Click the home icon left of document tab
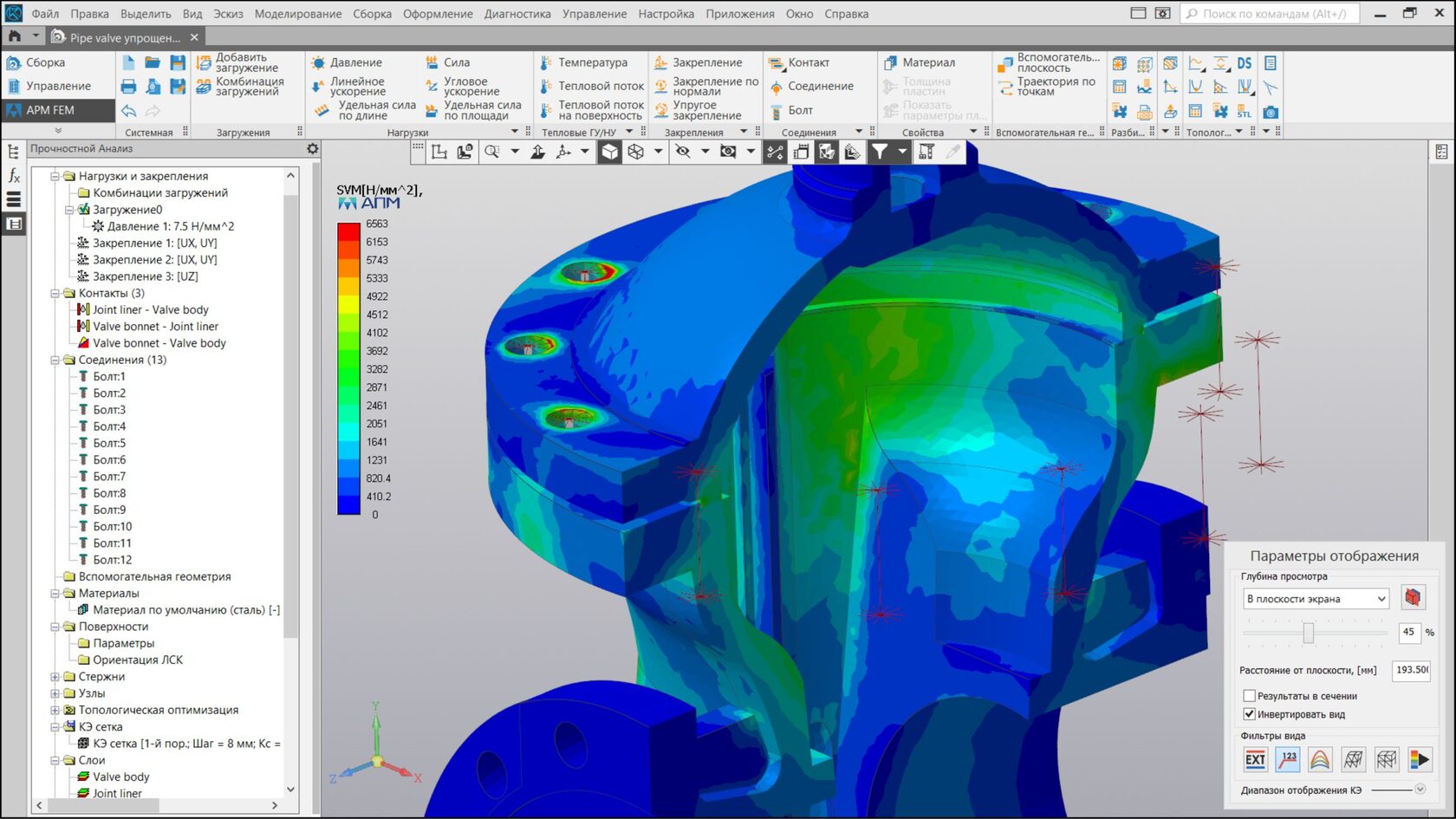Screen dimensions: 1456x819 pyautogui.click(x=14, y=36)
